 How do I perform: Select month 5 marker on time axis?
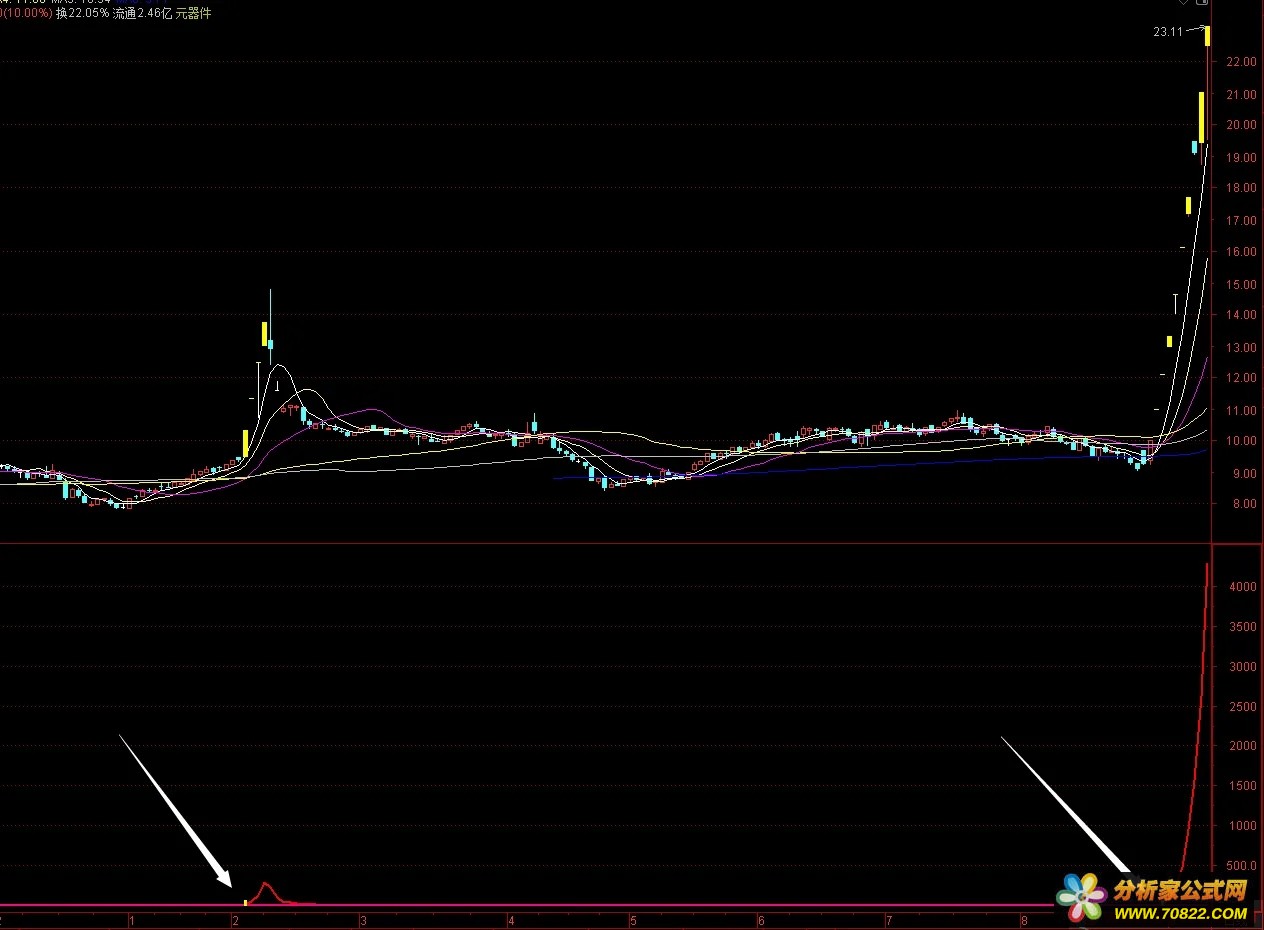tap(633, 919)
